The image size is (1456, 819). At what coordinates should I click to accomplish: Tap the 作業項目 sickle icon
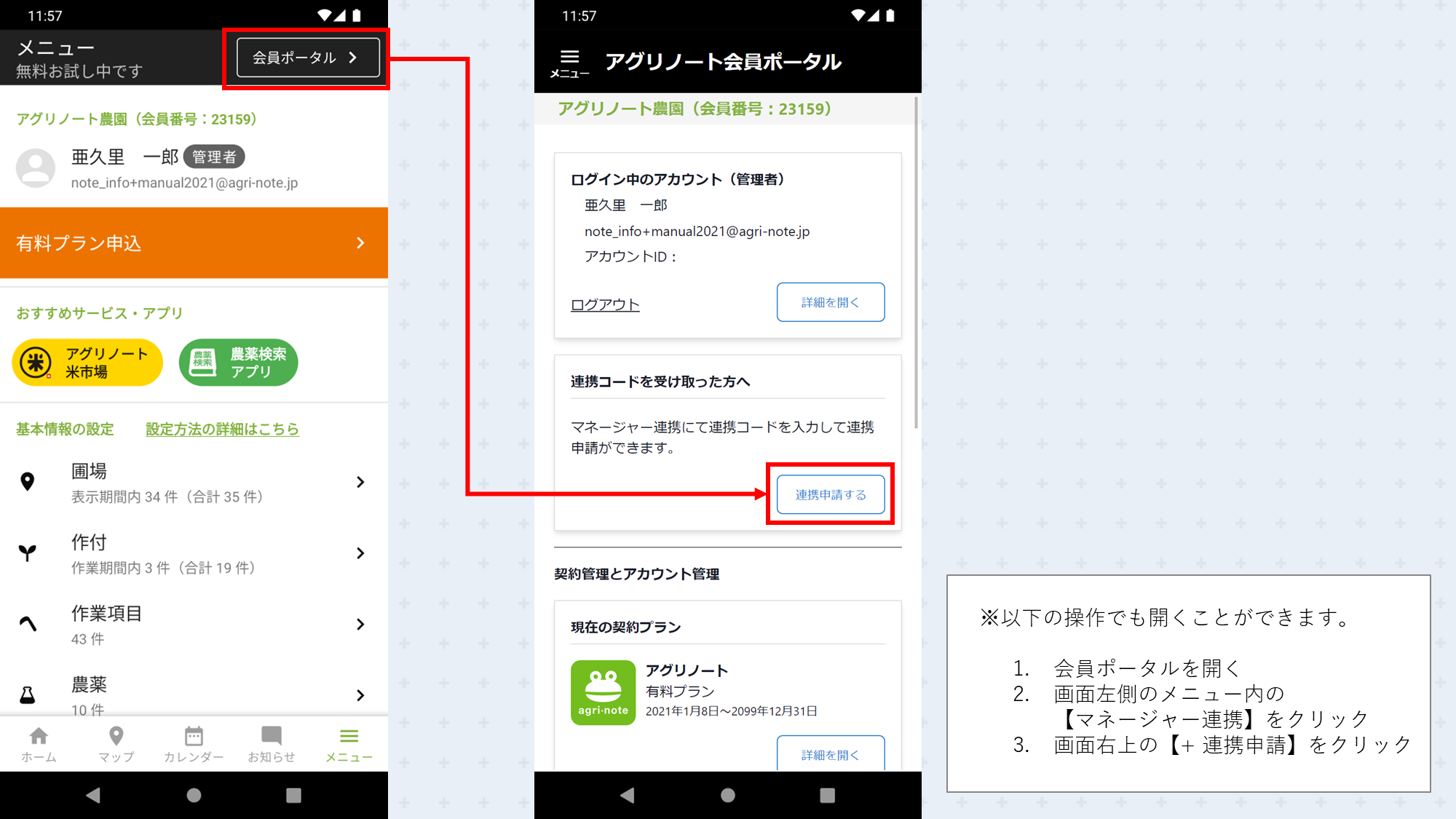tap(28, 624)
